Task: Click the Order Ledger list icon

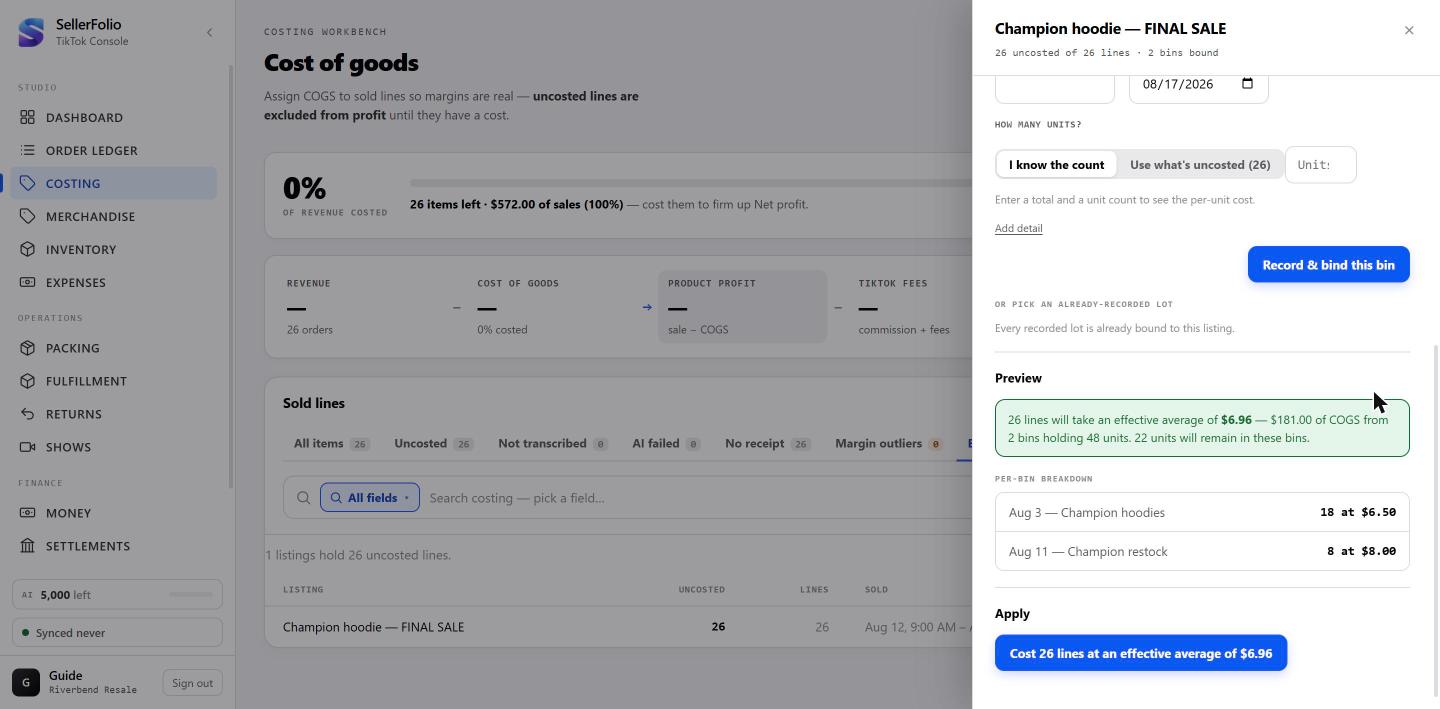Action: [27, 150]
